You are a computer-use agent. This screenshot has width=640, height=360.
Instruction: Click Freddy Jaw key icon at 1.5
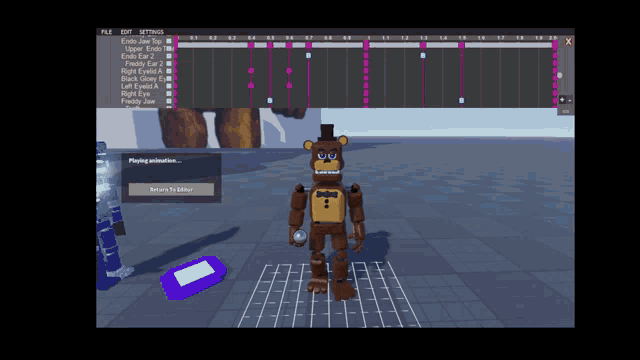pos(461,100)
